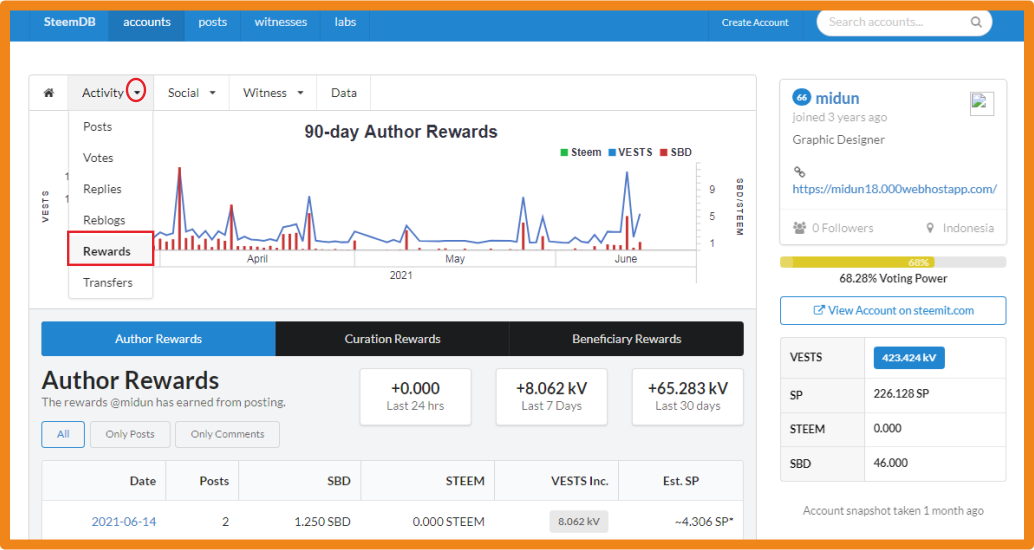Click the voting power progress bar
Screen dimensions: 1034x550
point(893,262)
